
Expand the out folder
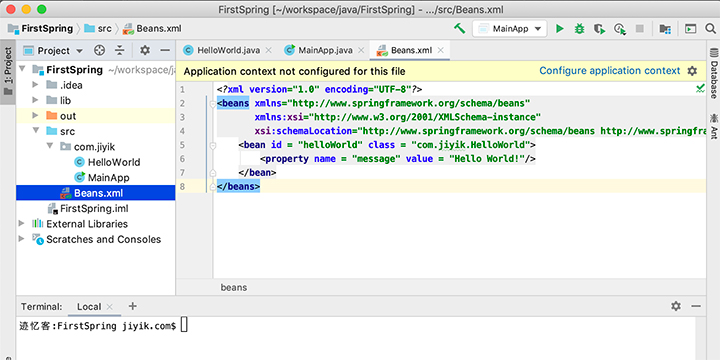[36, 116]
